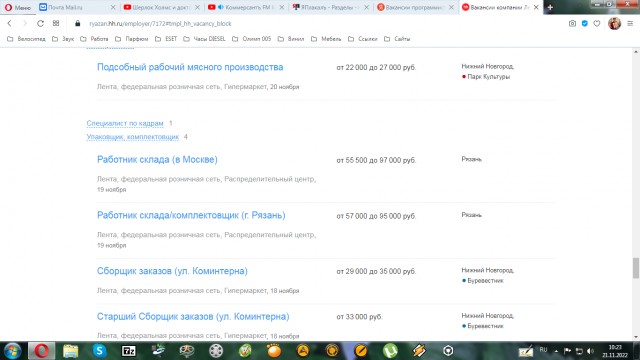Open the Мебель bookmarks folder

(x=326, y=39)
